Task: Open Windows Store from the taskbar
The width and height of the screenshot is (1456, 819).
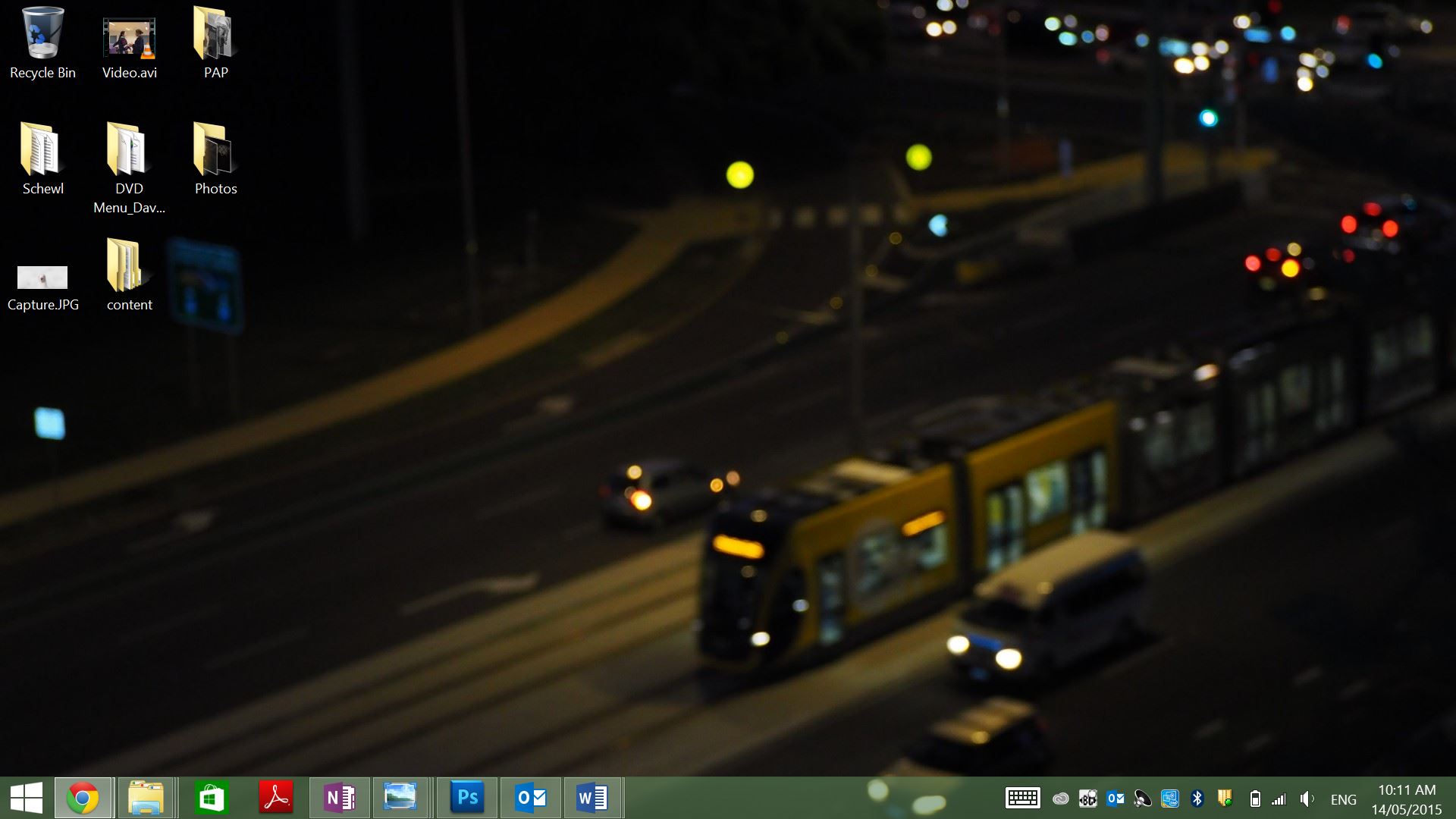Action: (212, 798)
